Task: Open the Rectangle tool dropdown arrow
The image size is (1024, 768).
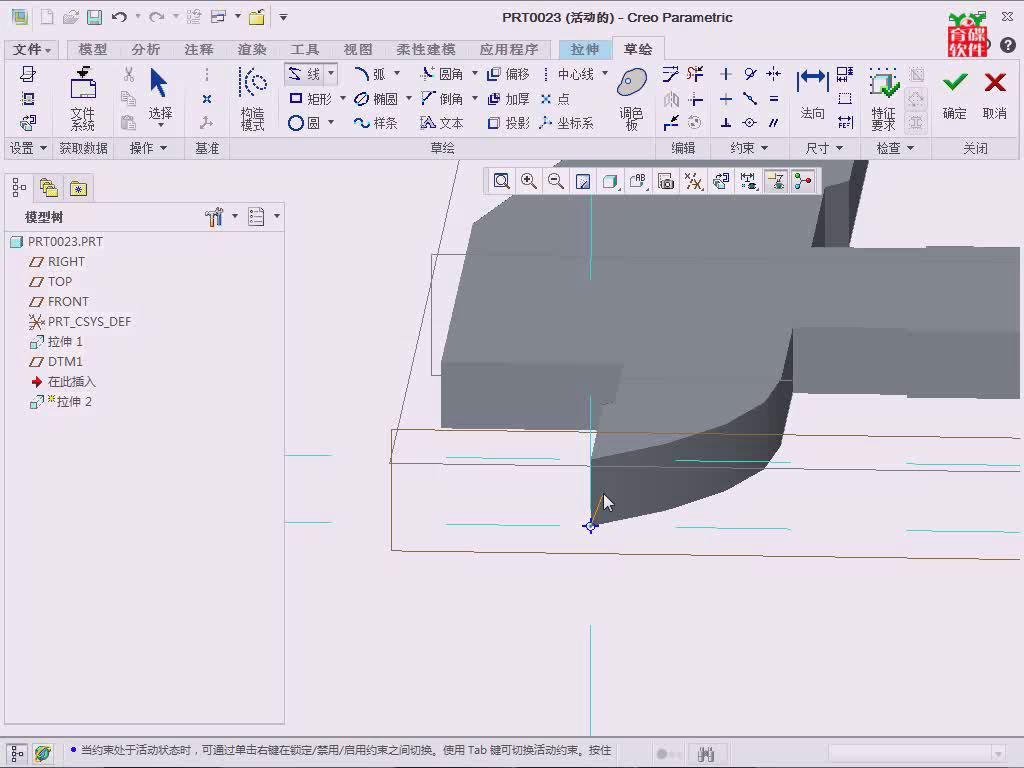Action: click(x=342, y=99)
